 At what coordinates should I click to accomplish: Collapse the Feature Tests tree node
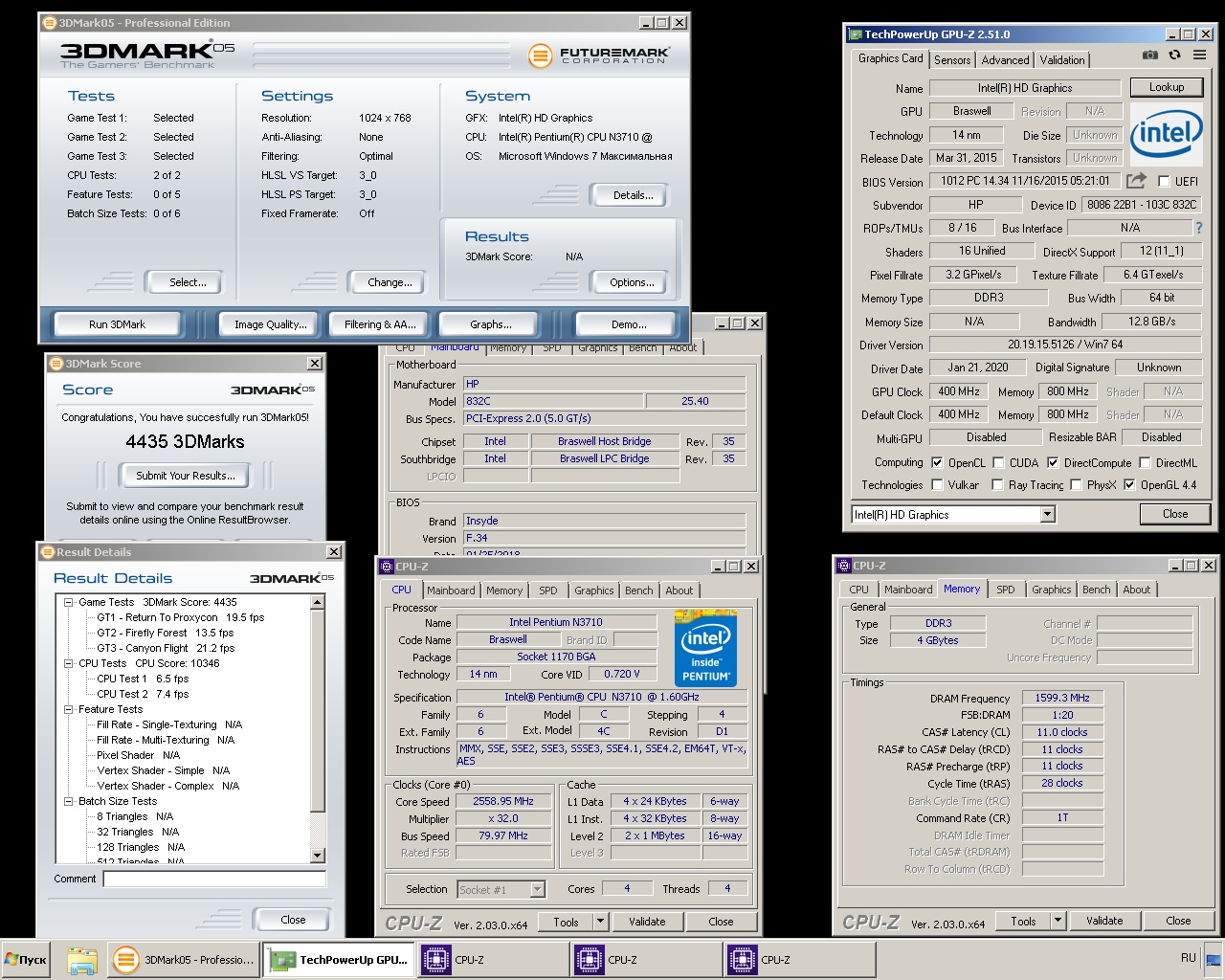click(69, 709)
